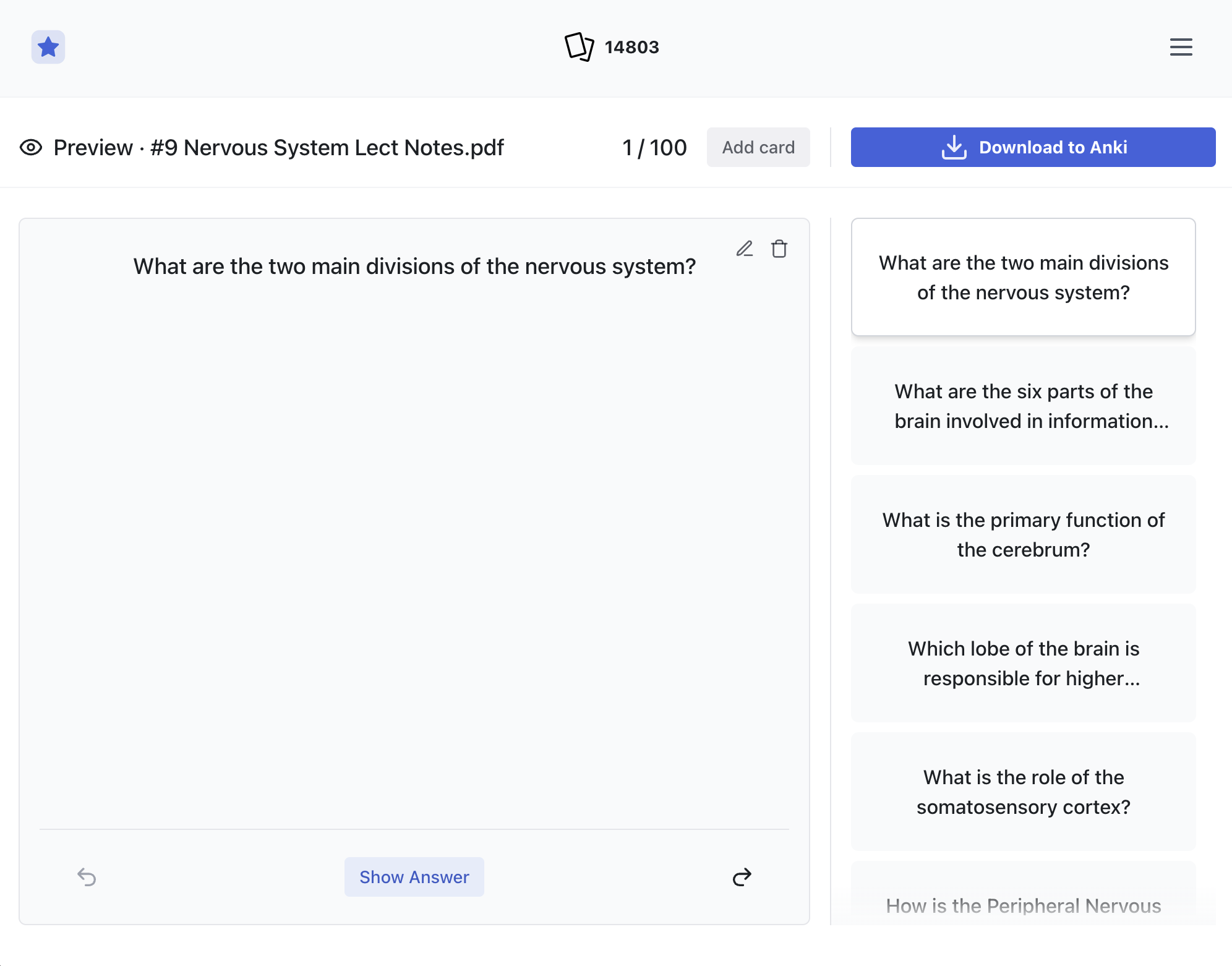This screenshot has height=966, width=1232.
Task: Click the redo arrow below the card
Action: (x=741, y=876)
